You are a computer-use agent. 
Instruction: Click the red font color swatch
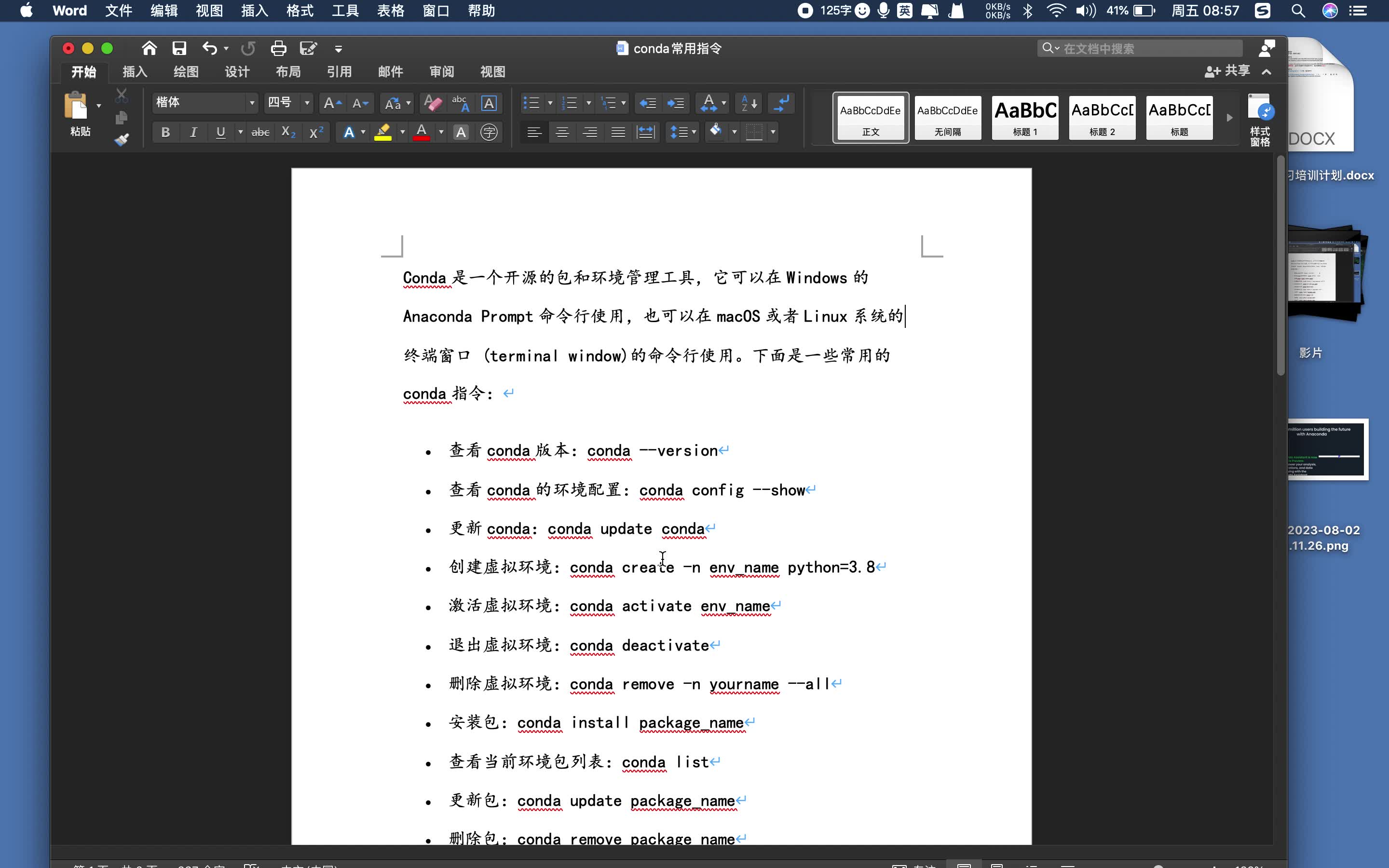422,132
